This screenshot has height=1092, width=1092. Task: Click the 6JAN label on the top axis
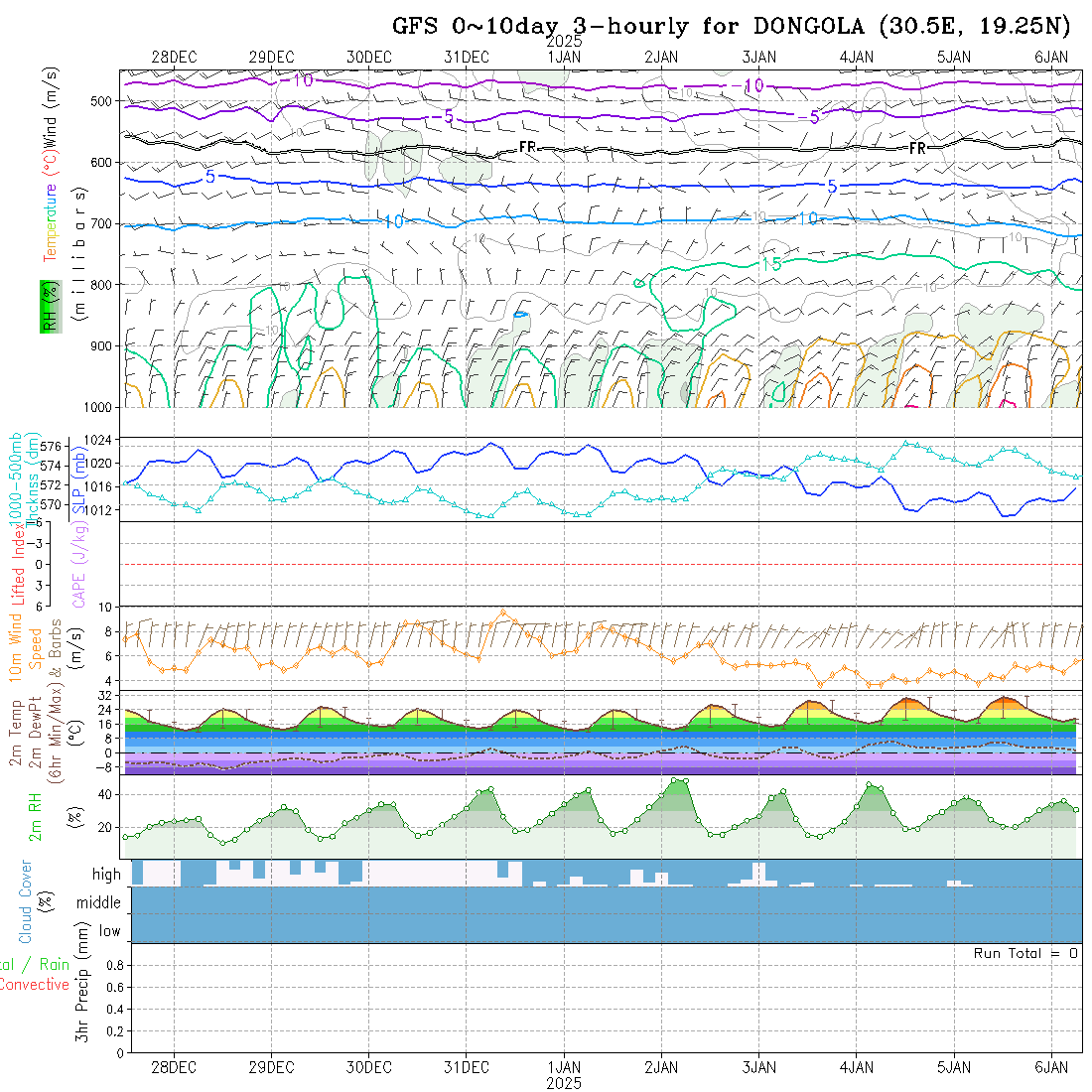(1051, 58)
